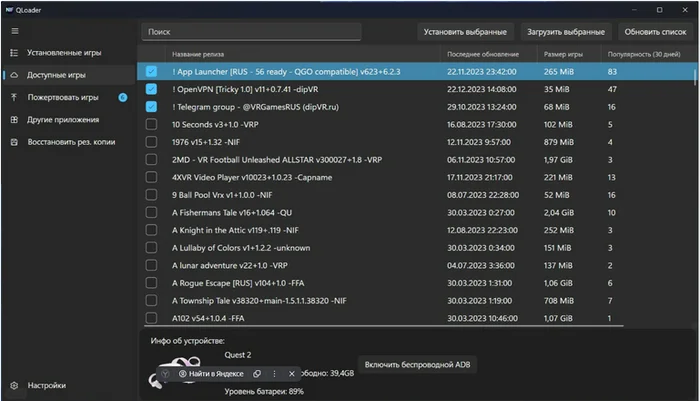700x401 pixels.
Task: Check the A Knight in the Attic checkbox
Action: pyautogui.click(x=151, y=230)
